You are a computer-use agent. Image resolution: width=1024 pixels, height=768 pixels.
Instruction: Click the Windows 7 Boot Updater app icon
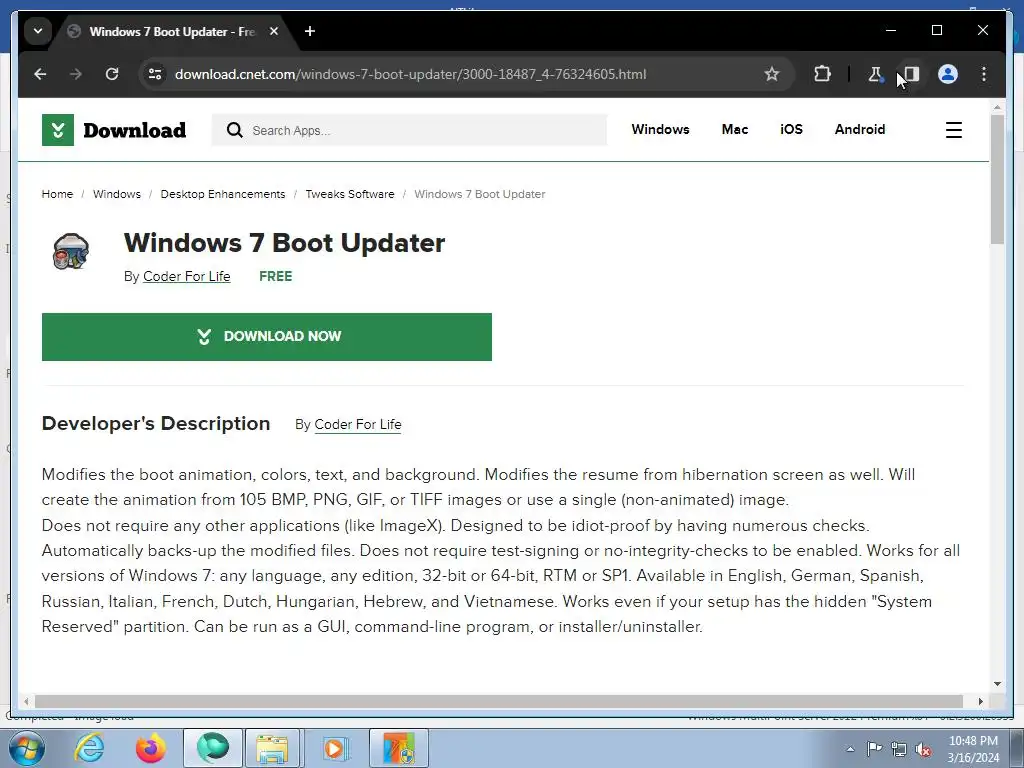(x=71, y=251)
